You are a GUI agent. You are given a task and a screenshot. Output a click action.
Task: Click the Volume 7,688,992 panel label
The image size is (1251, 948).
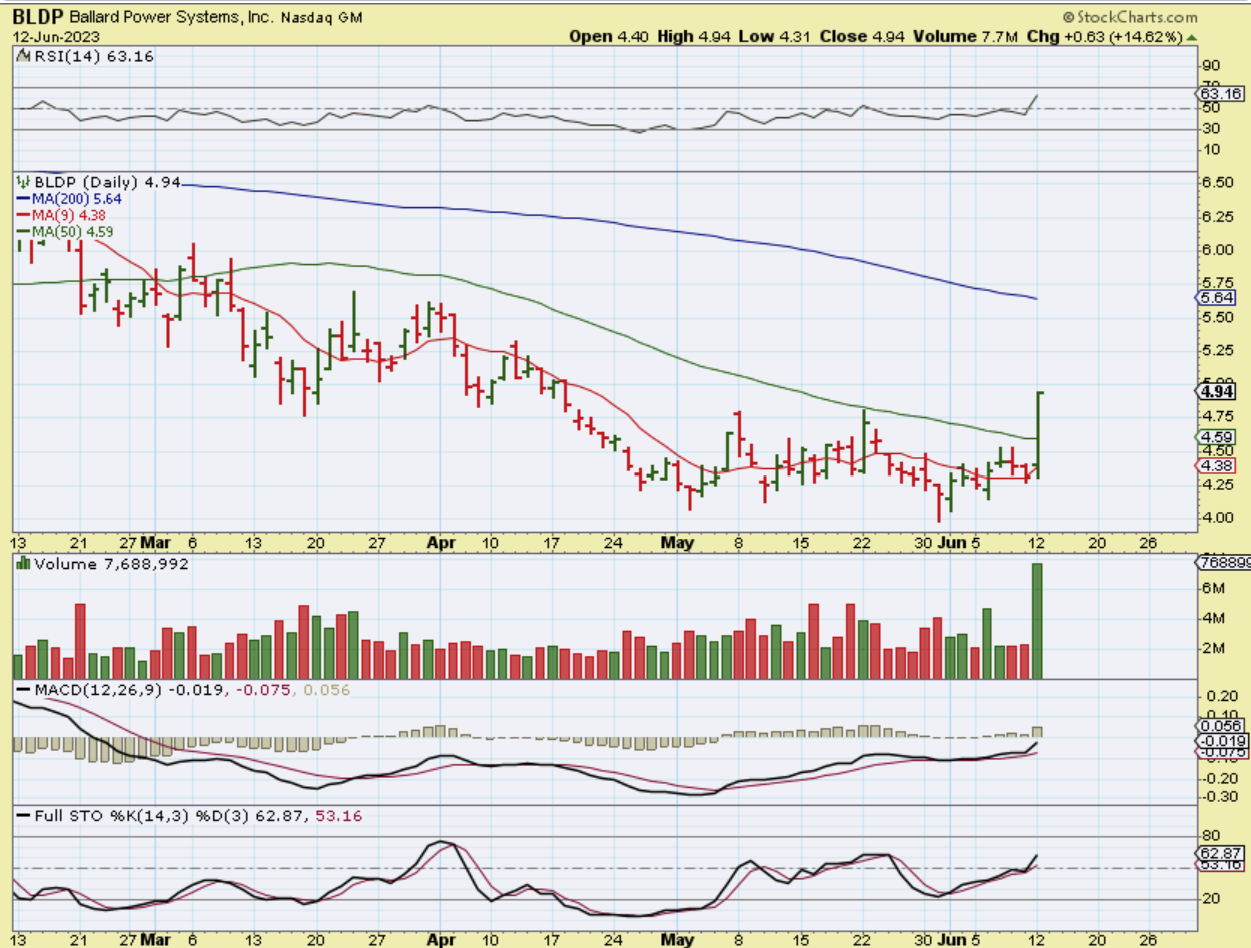[x=111, y=564]
